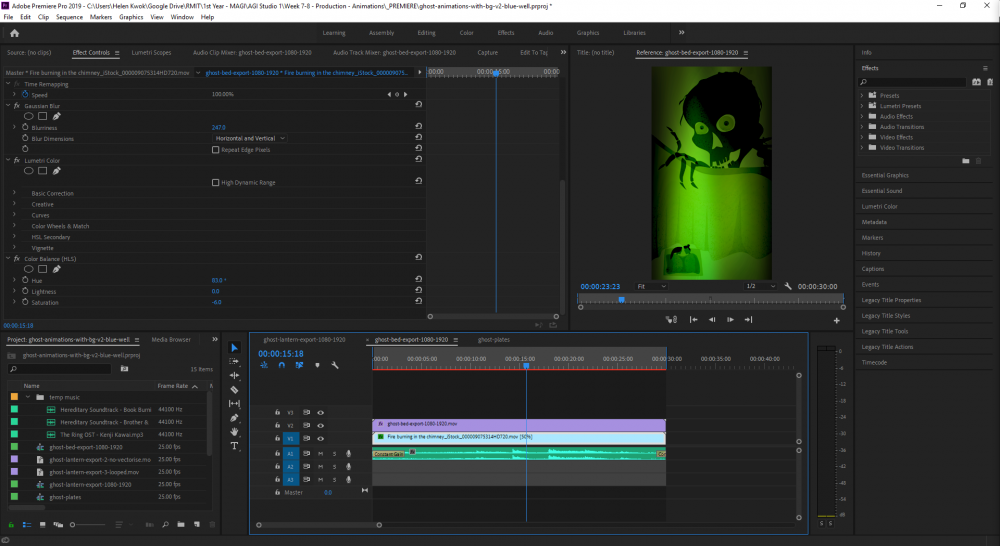
Task: Click the reference monitor playhead scrubber
Action: point(621,299)
